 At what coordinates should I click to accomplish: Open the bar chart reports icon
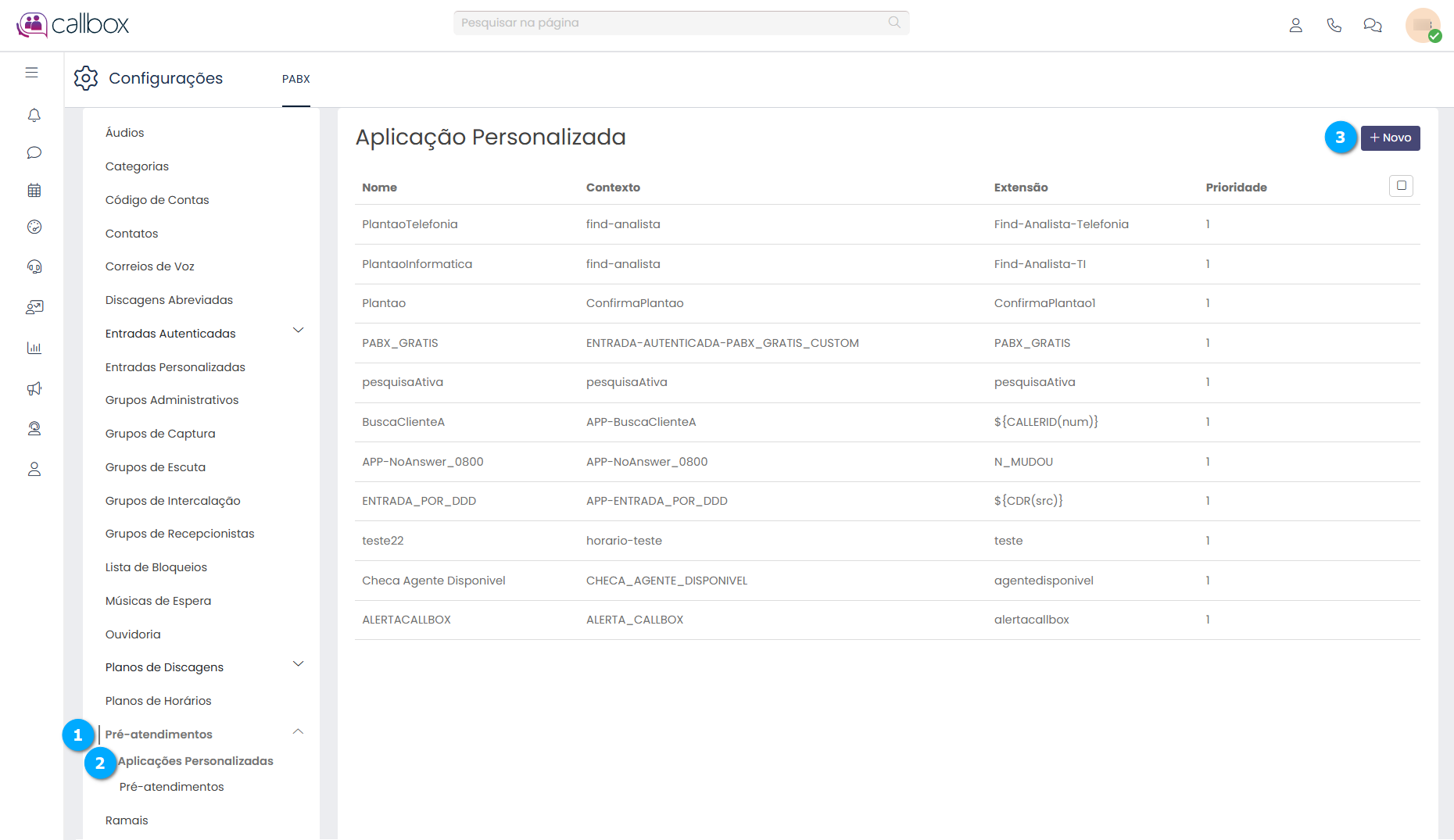34,348
